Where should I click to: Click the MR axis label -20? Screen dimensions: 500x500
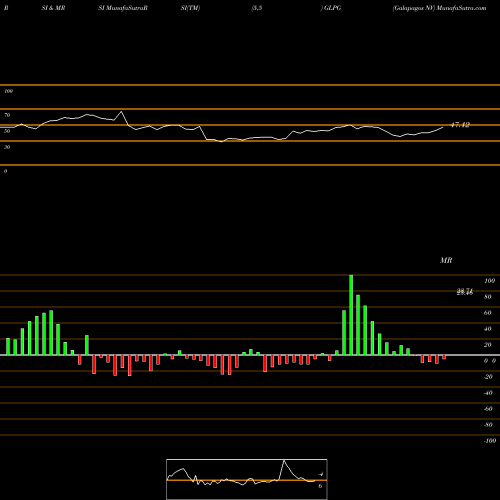488,377
